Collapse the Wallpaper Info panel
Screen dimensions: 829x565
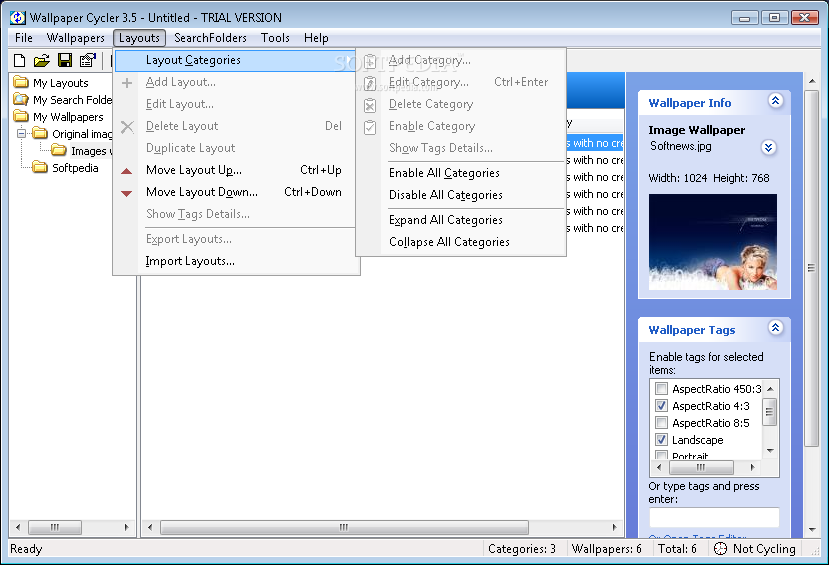click(776, 100)
